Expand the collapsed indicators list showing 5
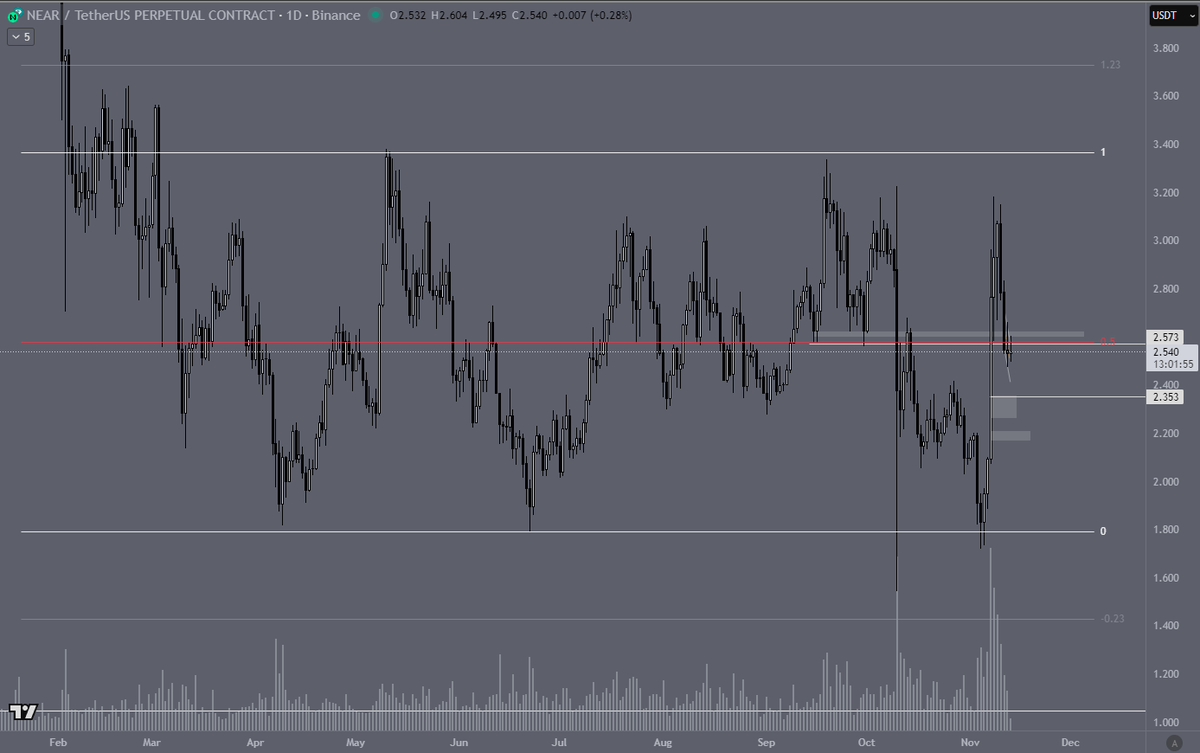Screen dimensions: 1200x753 click(x=20, y=36)
